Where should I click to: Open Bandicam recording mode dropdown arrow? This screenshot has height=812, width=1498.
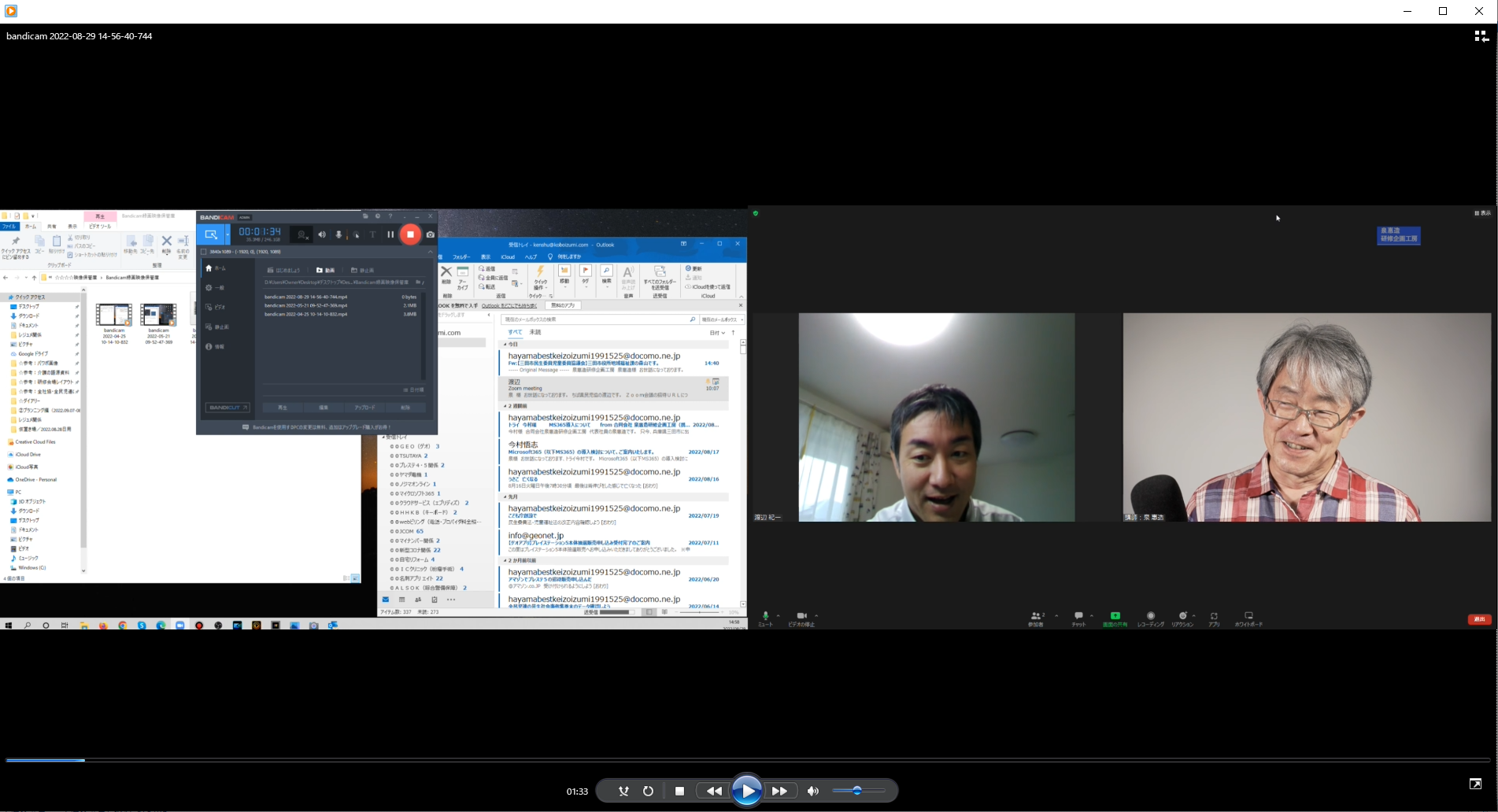coord(227,234)
